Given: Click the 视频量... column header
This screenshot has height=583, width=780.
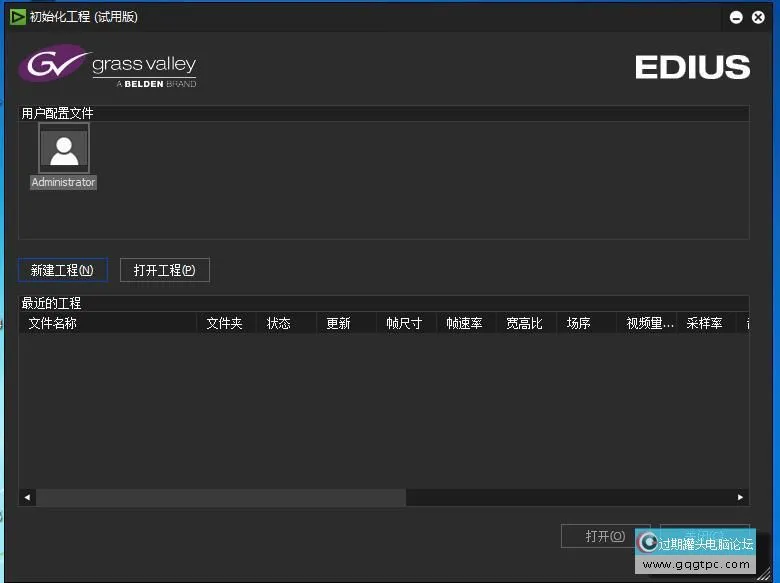Looking at the screenshot, I should (647, 323).
